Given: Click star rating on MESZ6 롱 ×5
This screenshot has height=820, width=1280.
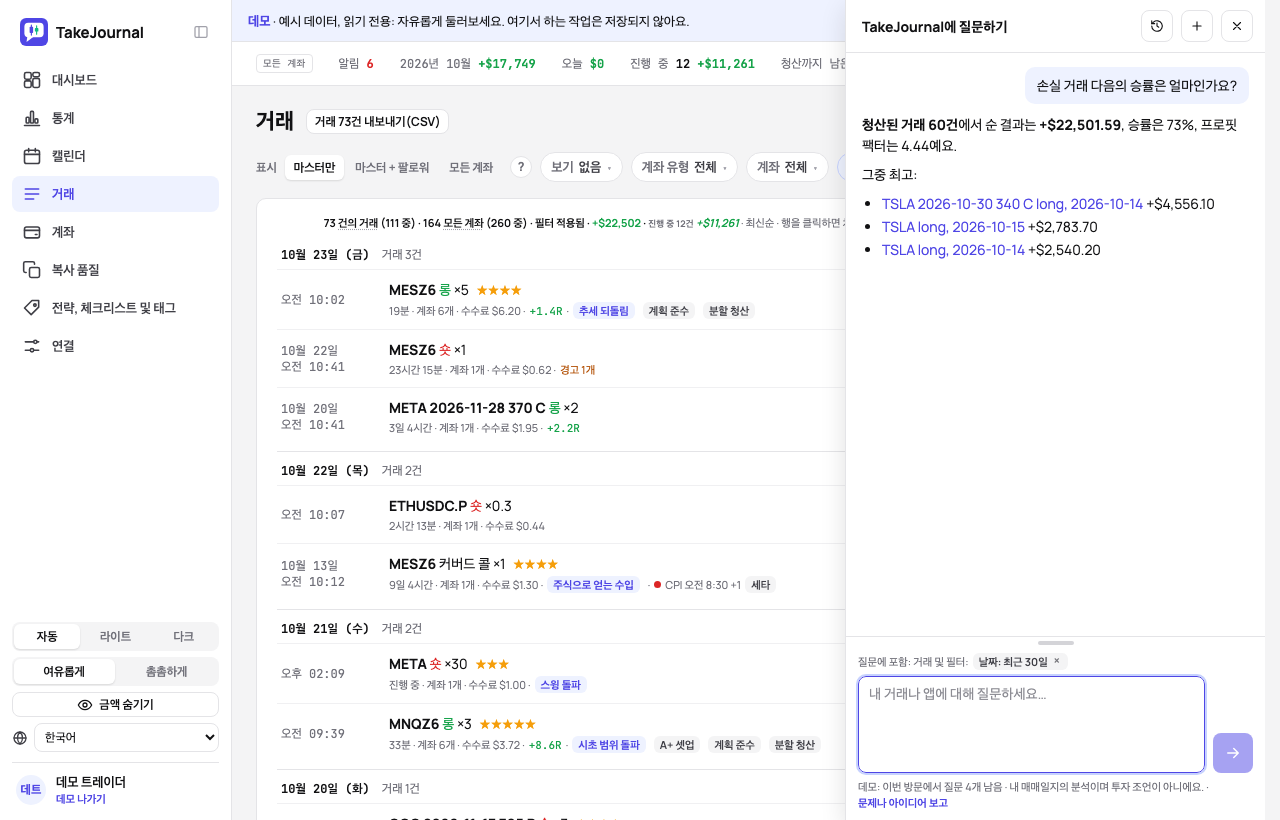Looking at the screenshot, I should click(499, 290).
